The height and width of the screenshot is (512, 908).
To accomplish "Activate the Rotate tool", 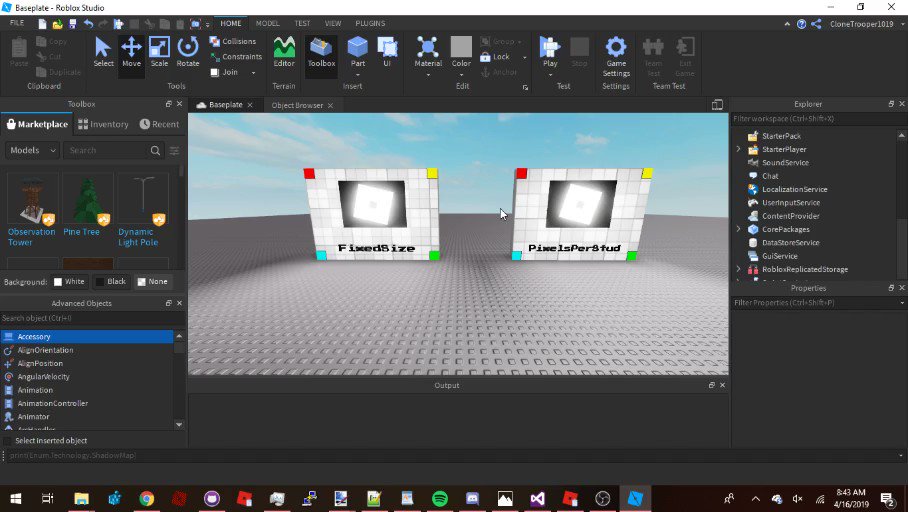I will 188,52.
